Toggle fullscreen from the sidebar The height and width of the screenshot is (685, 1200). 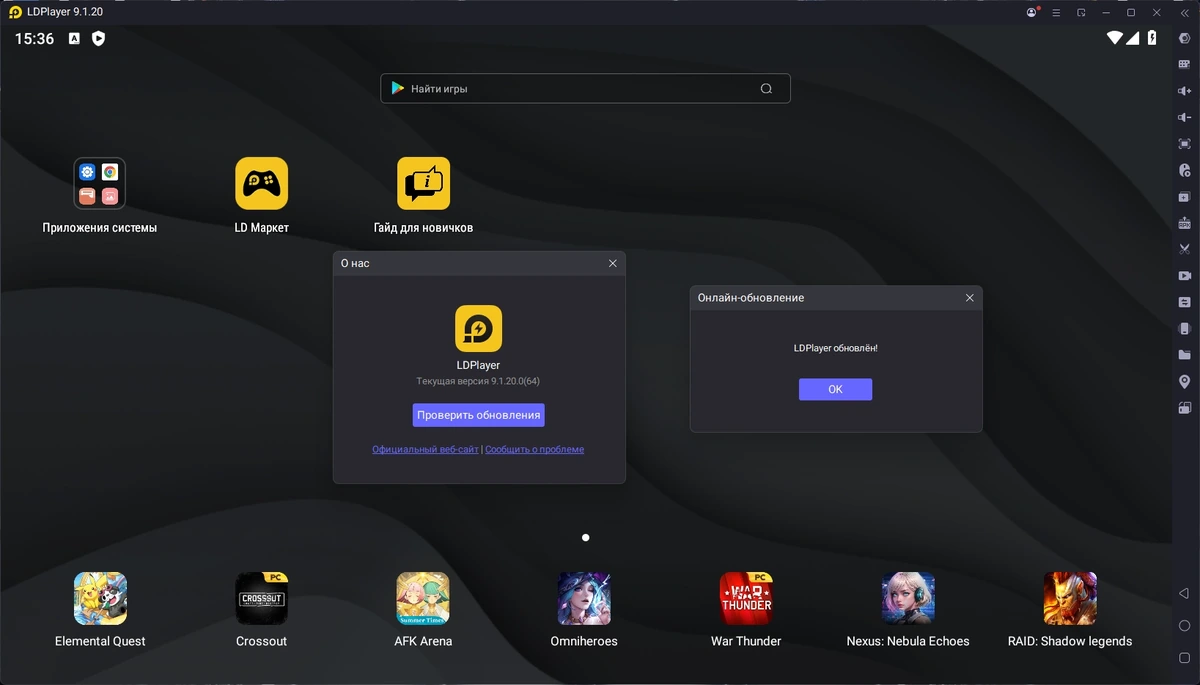1185,144
